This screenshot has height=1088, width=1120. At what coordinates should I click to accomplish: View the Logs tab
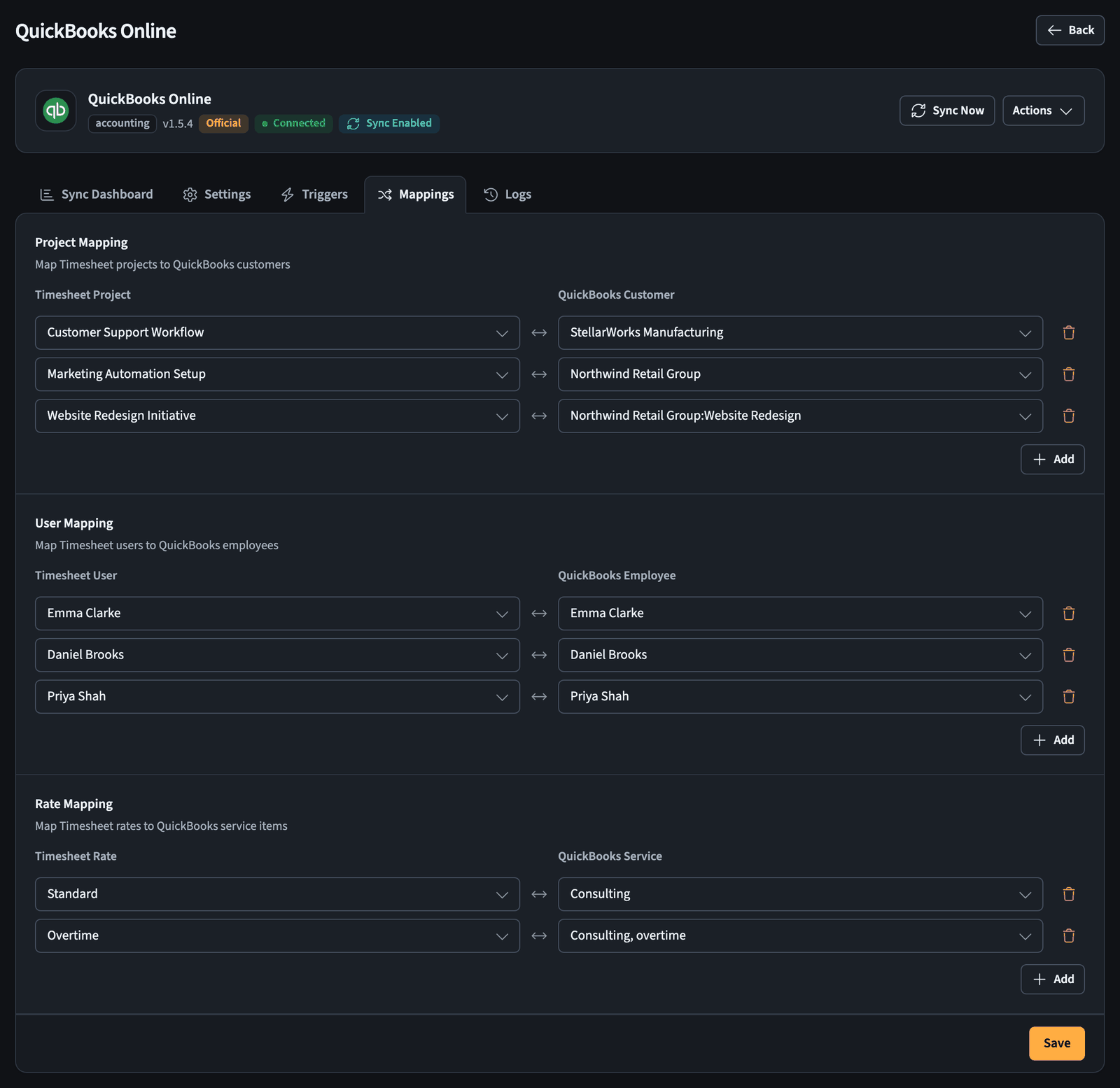(507, 195)
